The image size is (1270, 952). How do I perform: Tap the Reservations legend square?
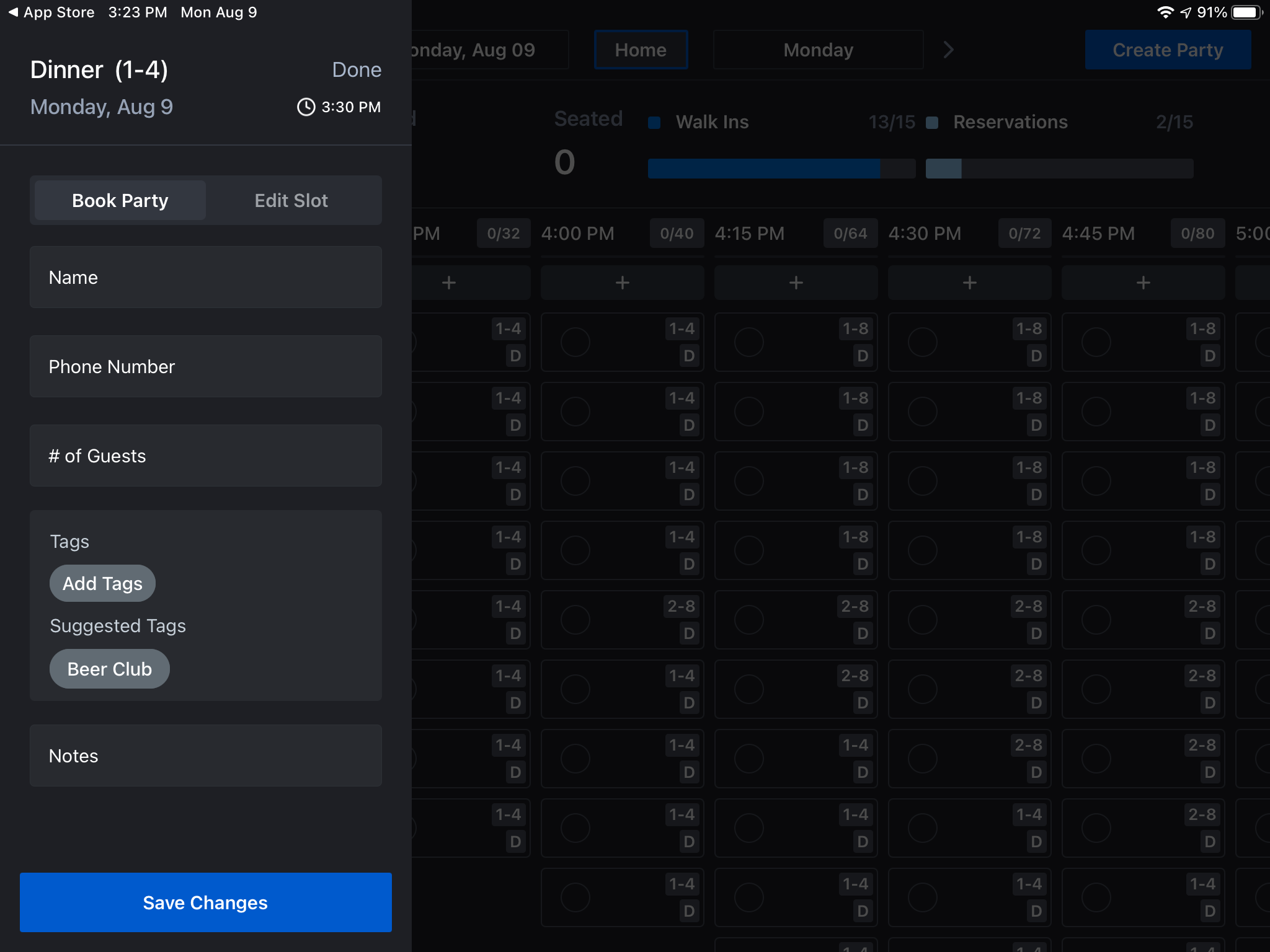coord(931,122)
